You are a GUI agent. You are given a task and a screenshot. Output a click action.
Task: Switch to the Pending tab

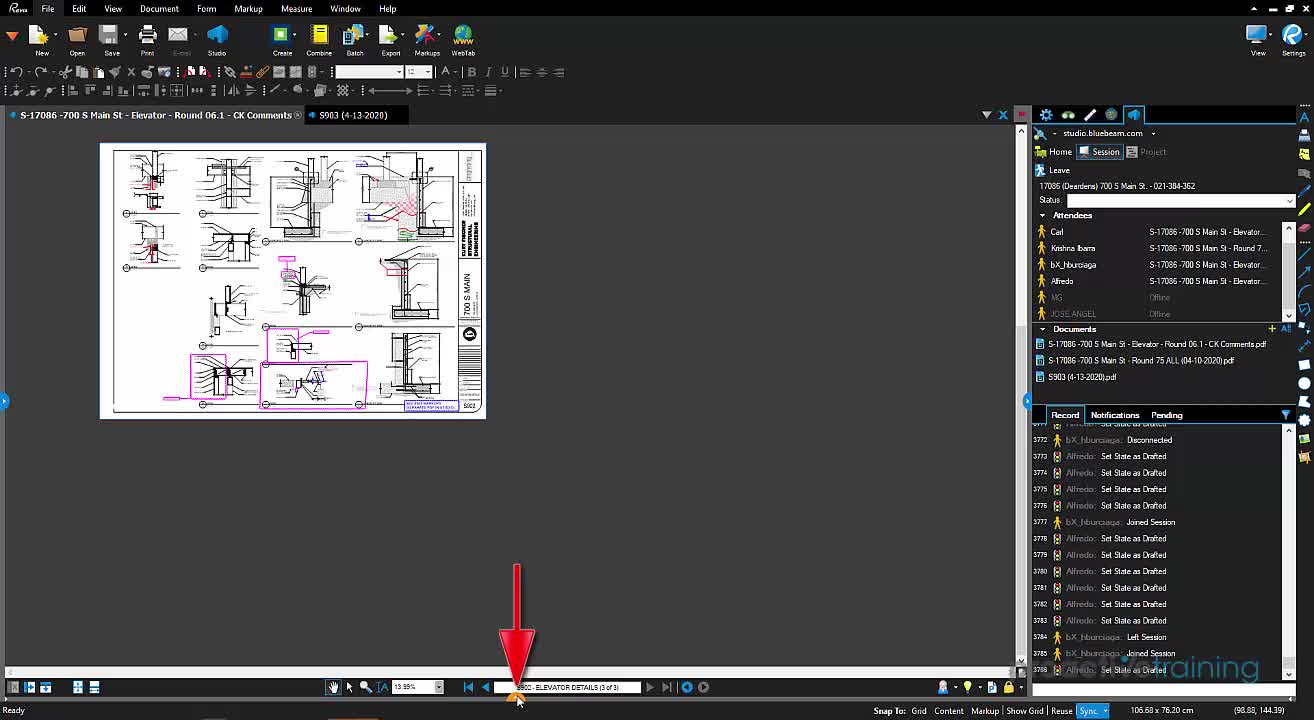pos(1167,415)
